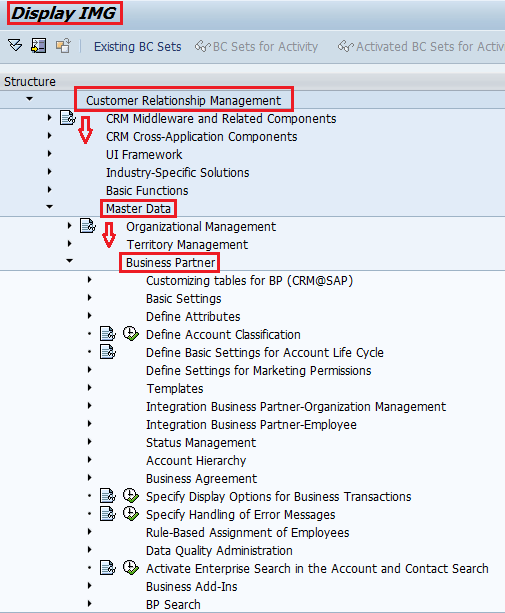This screenshot has height=613, width=505.
Task: Execute activity icon for Specify Display Options row
Action: click(131, 496)
